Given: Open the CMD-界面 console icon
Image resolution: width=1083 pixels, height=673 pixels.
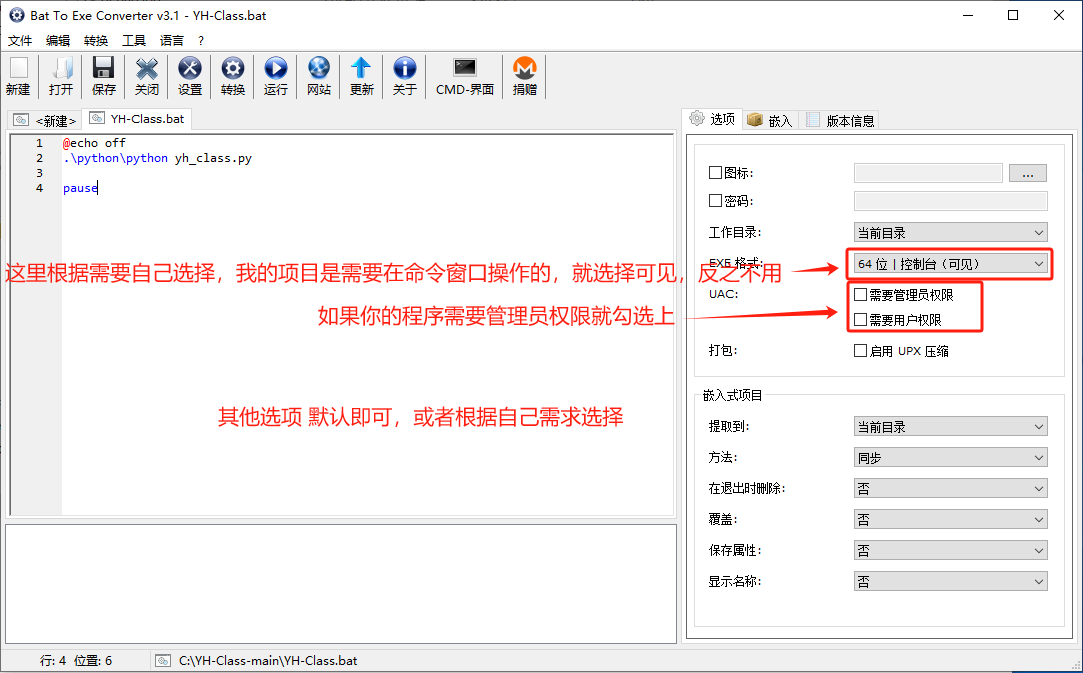Looking at the screenshot, I should coord(465,76).
